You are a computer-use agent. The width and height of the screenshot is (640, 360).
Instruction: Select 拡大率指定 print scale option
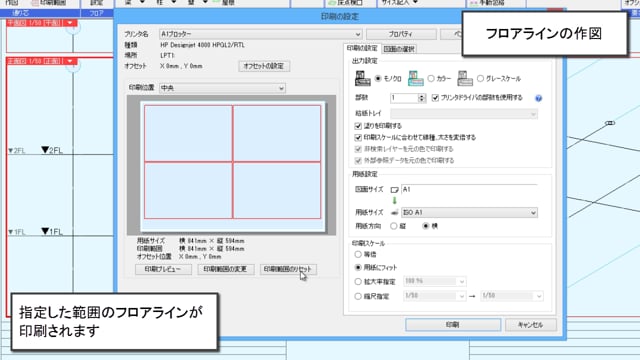[358, 282]
